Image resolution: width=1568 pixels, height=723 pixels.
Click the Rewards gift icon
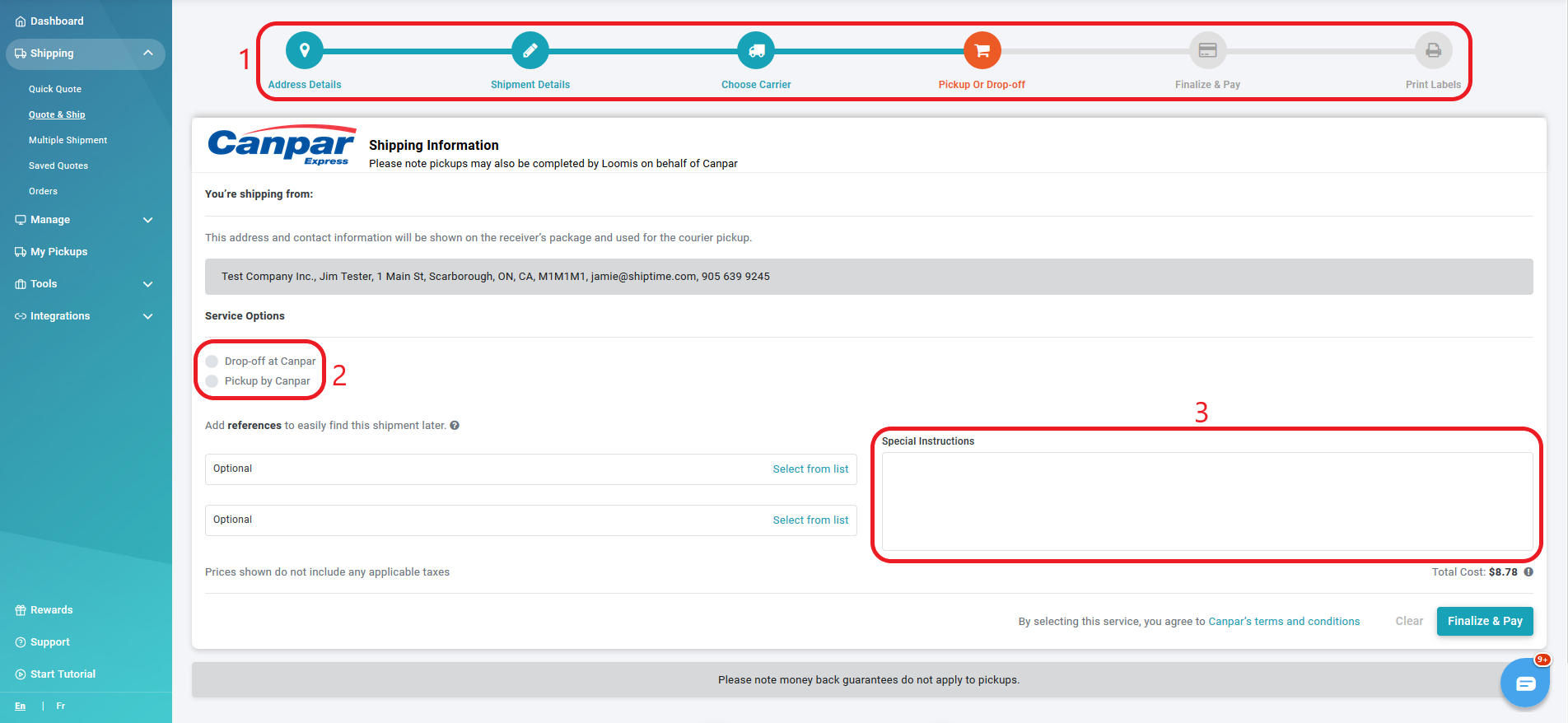pos(21,610)
